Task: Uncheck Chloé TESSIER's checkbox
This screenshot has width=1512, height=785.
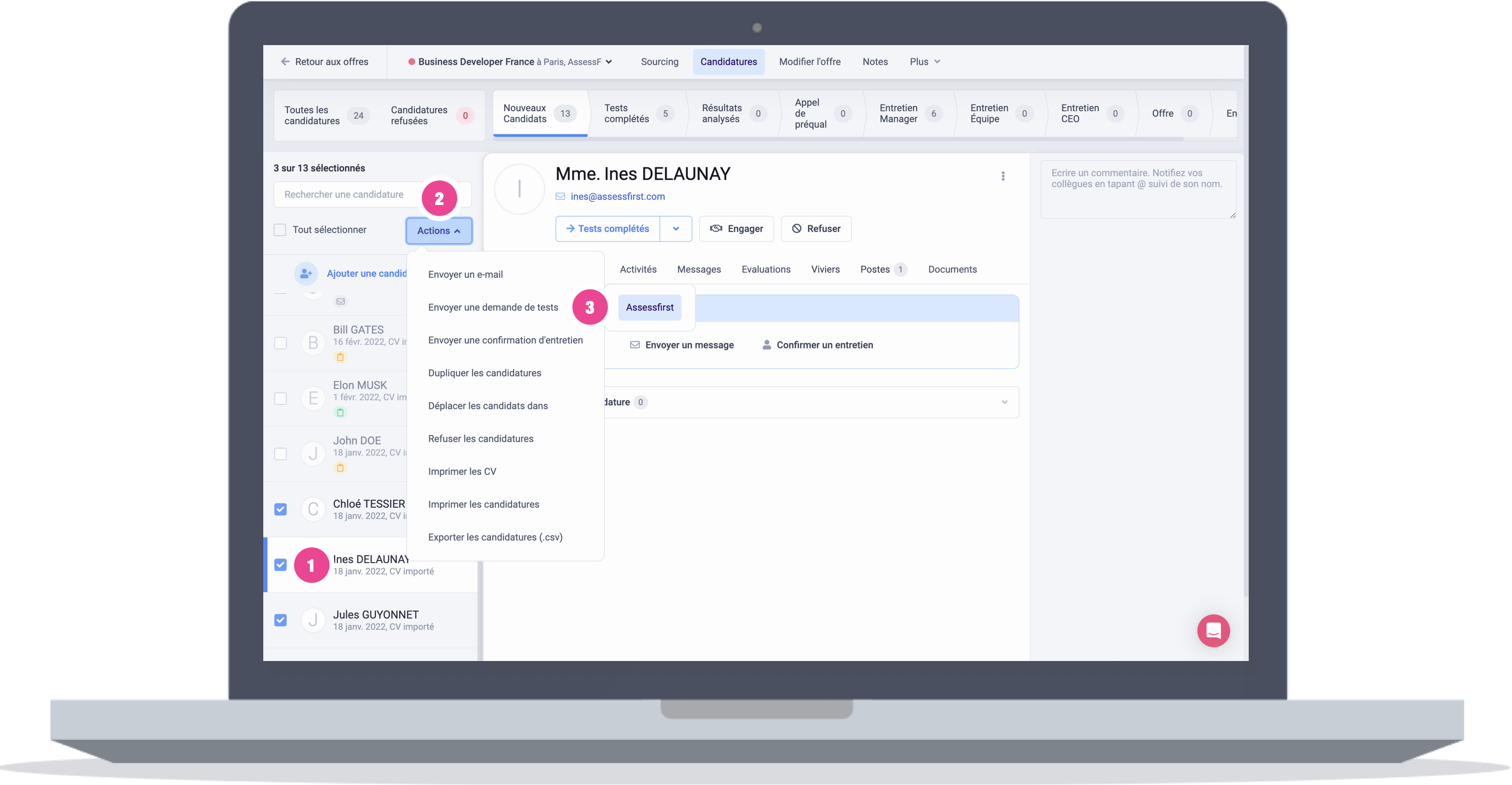Action: point(281,509)
